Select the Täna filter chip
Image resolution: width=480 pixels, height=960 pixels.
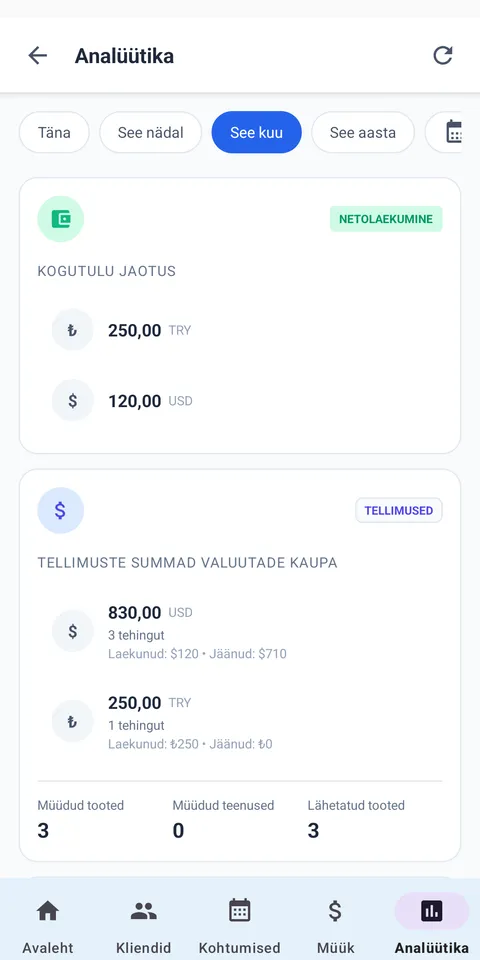pos(54,132)
